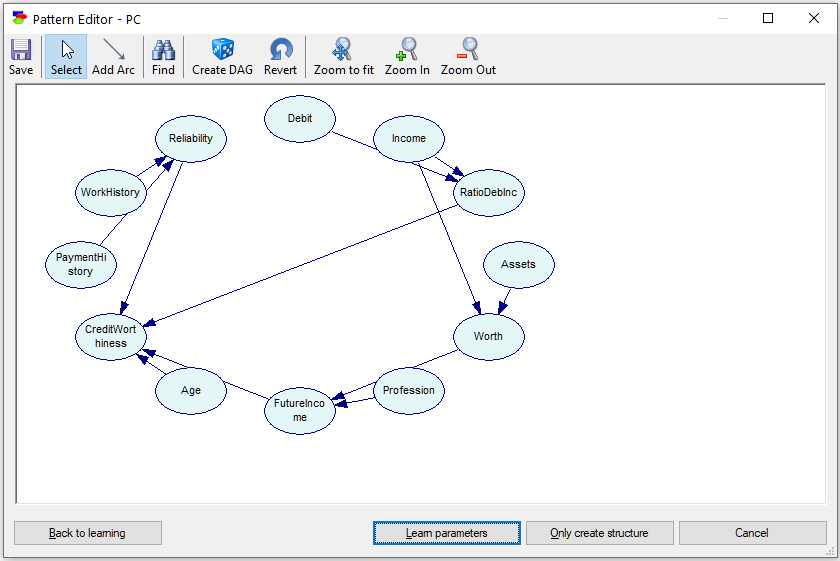
Task: Click the Learn parameters button
Action: [x=447, y=533]
